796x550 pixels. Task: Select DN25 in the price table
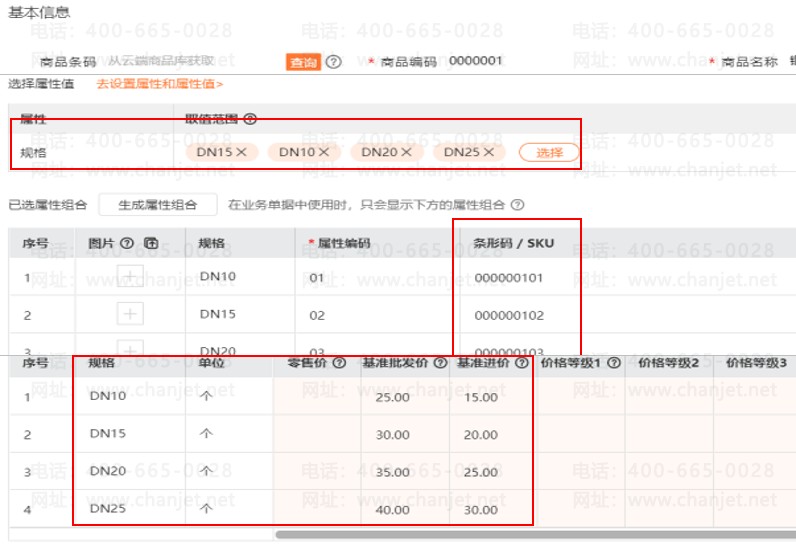click(108, 508)
